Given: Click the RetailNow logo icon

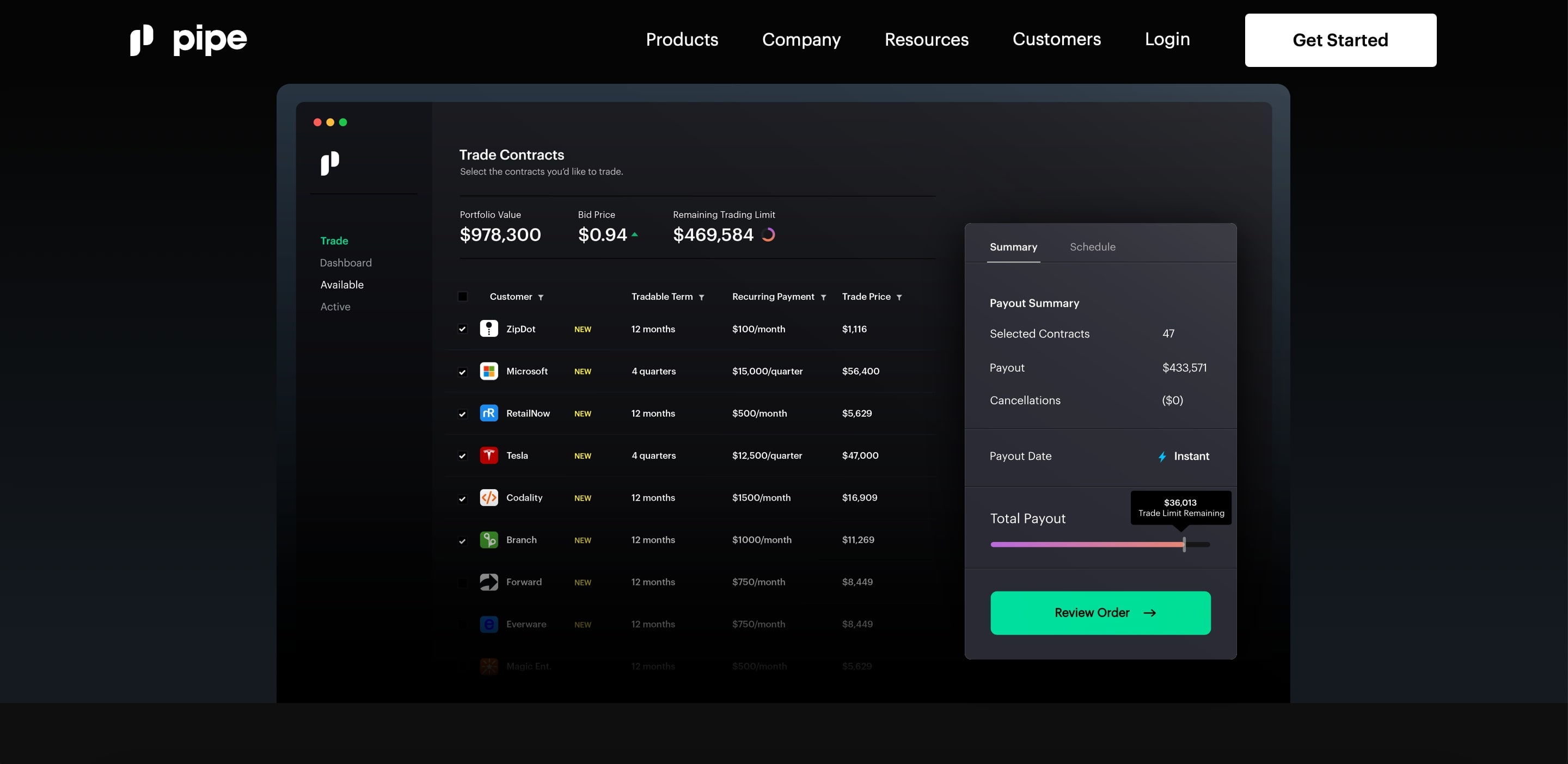Looking at the screenshot, I should [489, 413].
